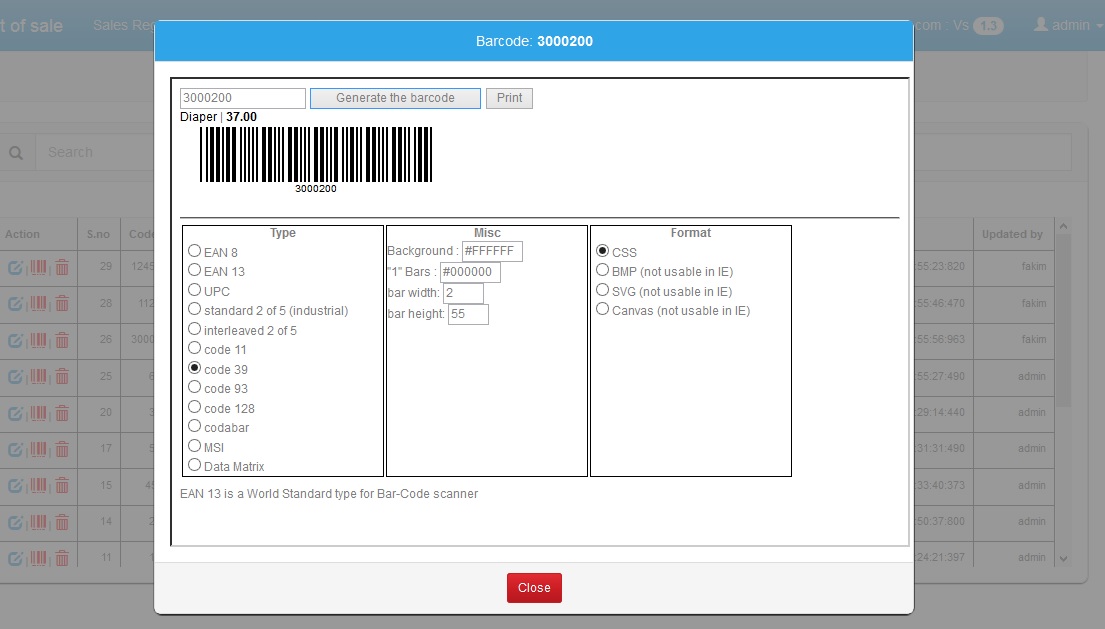The image size is (1105, 629).
Task: Pick standard 2 of 5 (industrial) type
Action: 195,309
